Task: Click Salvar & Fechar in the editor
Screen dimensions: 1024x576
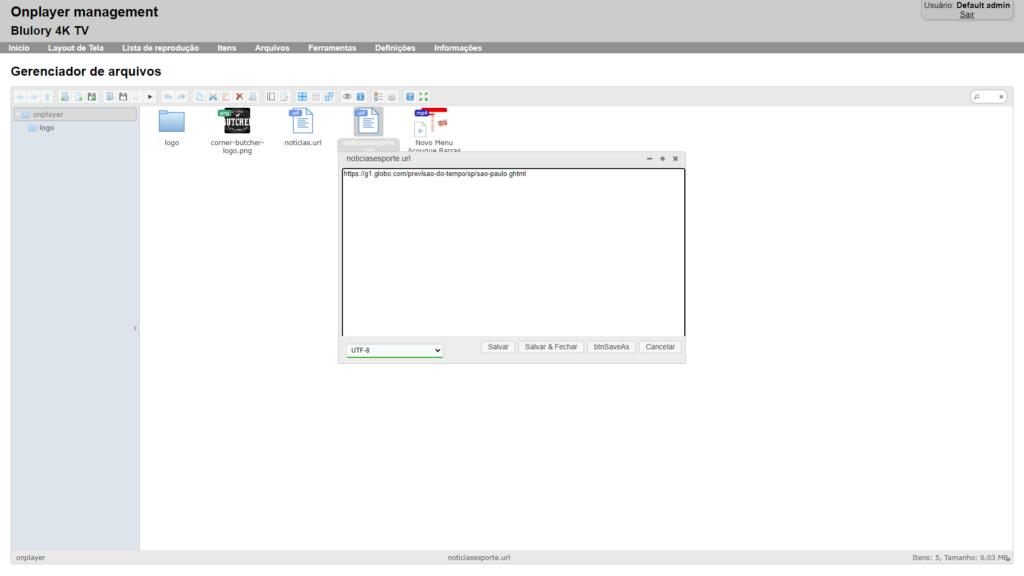Action: pyautogui.click(x=551, y=347)
